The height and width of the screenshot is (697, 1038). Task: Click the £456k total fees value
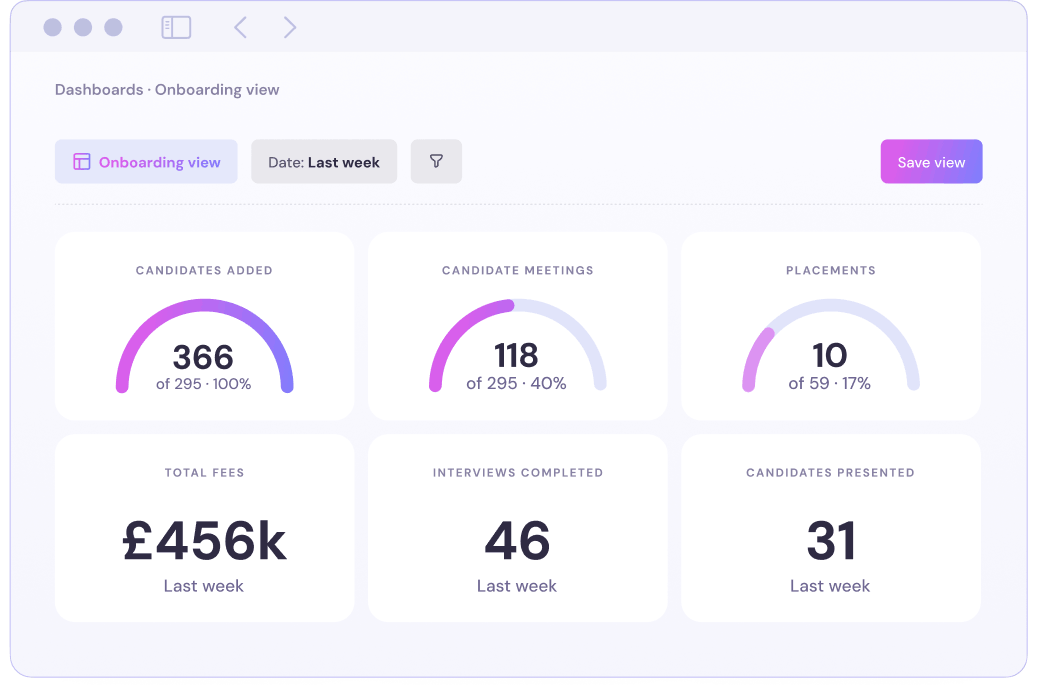(x=205, y=541)
